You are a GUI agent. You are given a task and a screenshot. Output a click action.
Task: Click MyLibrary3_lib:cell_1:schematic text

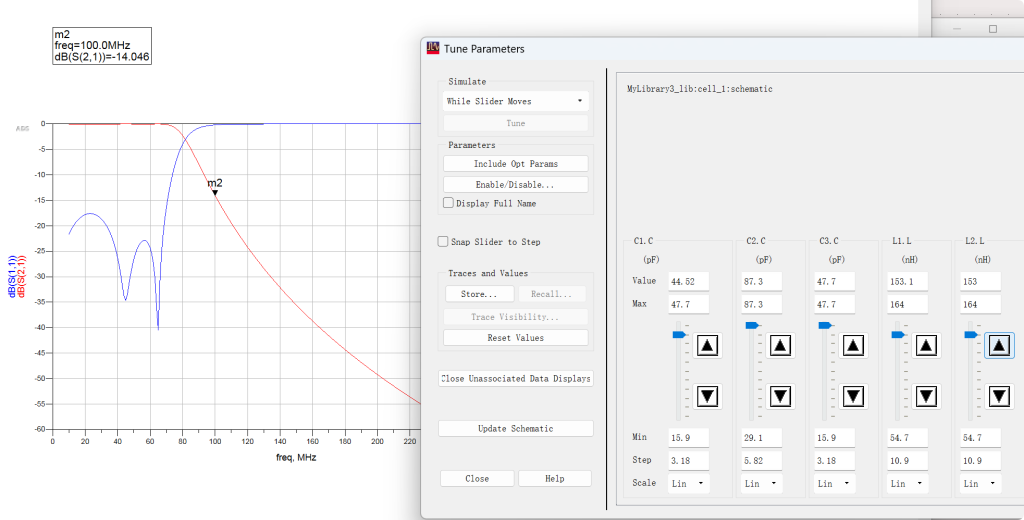699,89
